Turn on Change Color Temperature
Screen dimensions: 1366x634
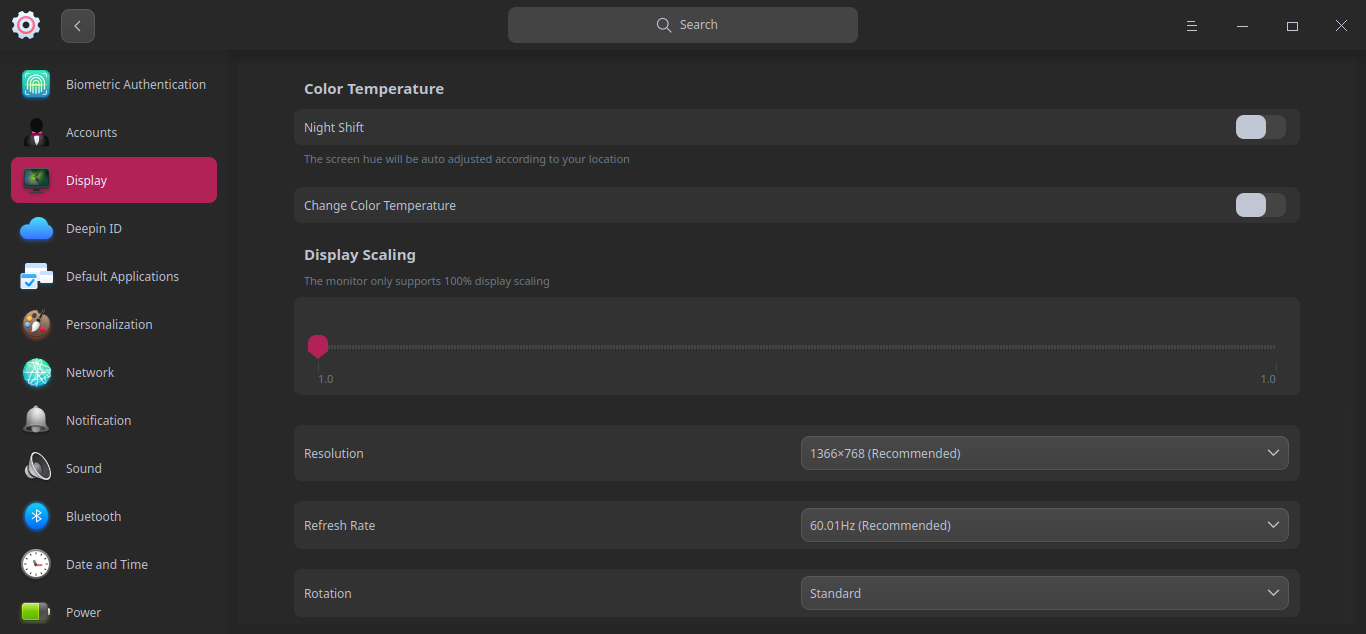(1260, 205)
